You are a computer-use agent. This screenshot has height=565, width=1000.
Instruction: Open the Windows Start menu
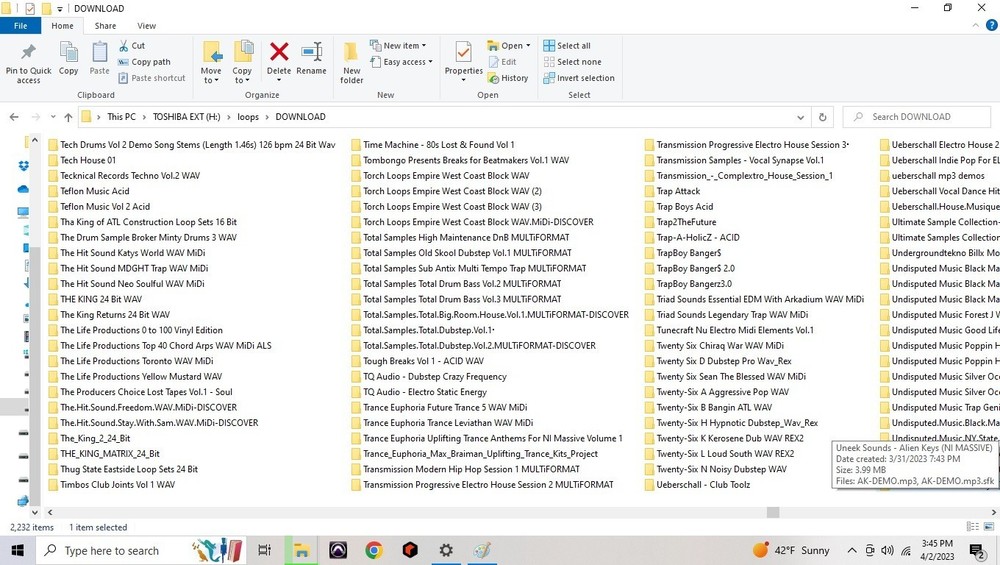click(17, 550)
